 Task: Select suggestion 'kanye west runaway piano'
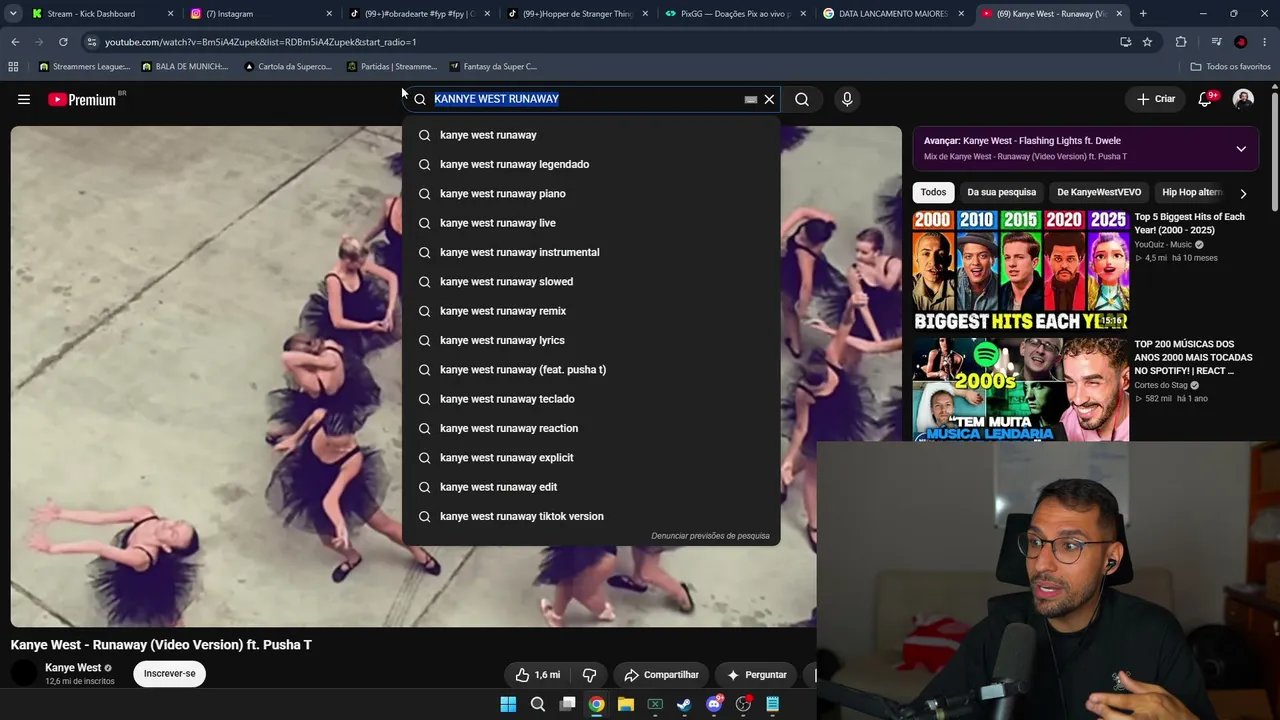pyautogui.click(x=591, y=193)
